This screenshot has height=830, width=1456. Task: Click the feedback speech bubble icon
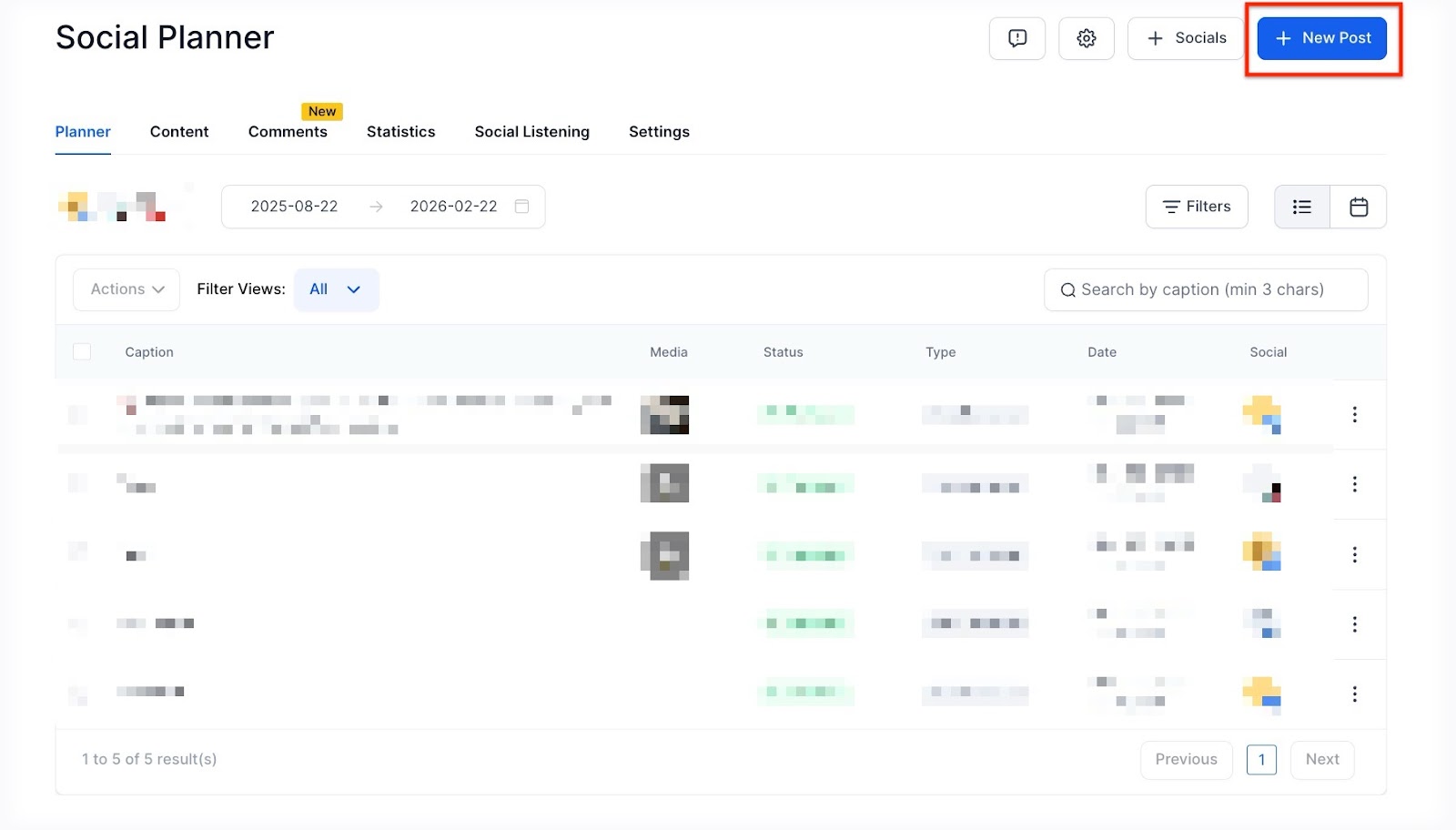(x=1016, y=38)
